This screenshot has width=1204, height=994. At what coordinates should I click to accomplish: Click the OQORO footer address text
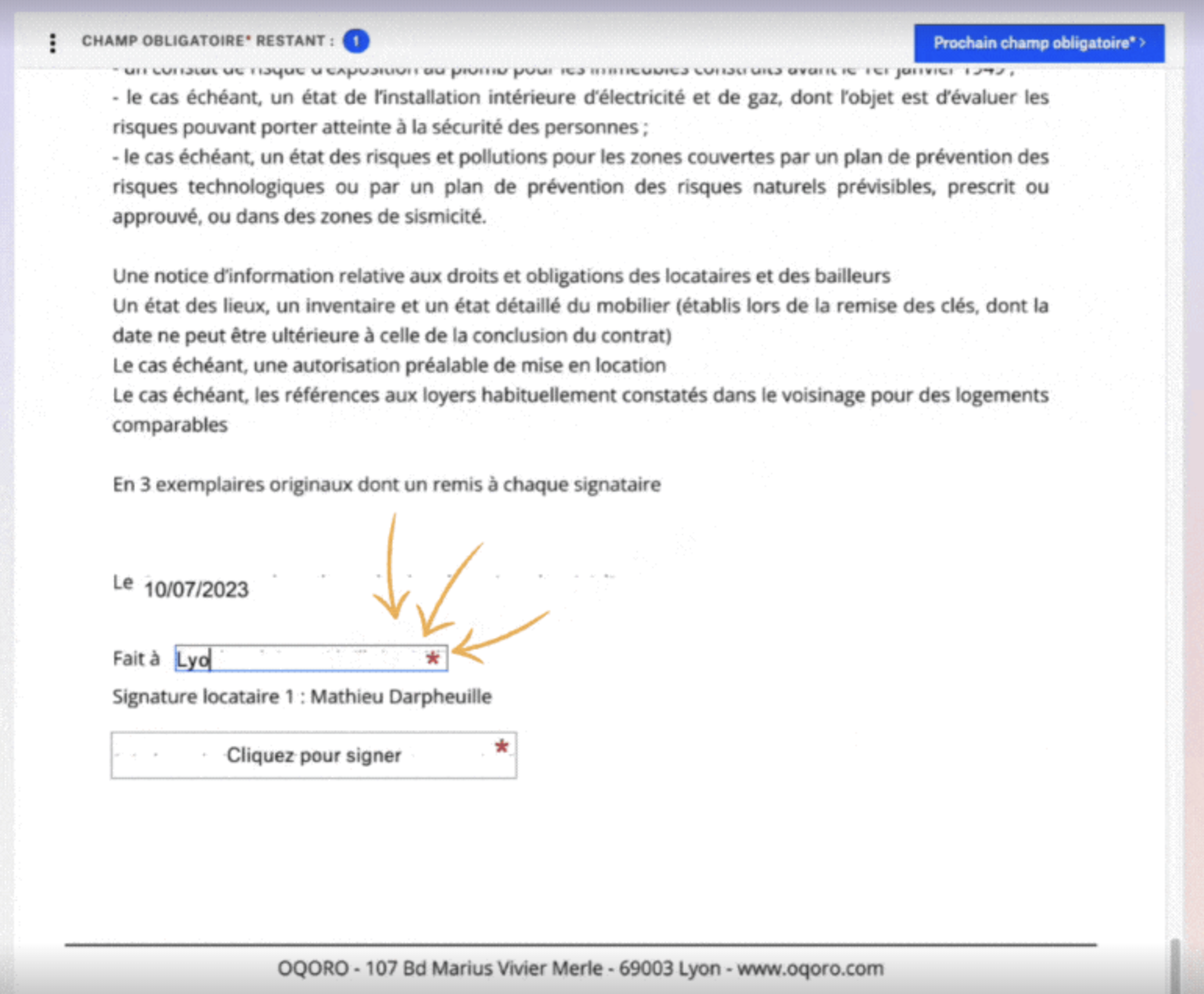(580, 968)
